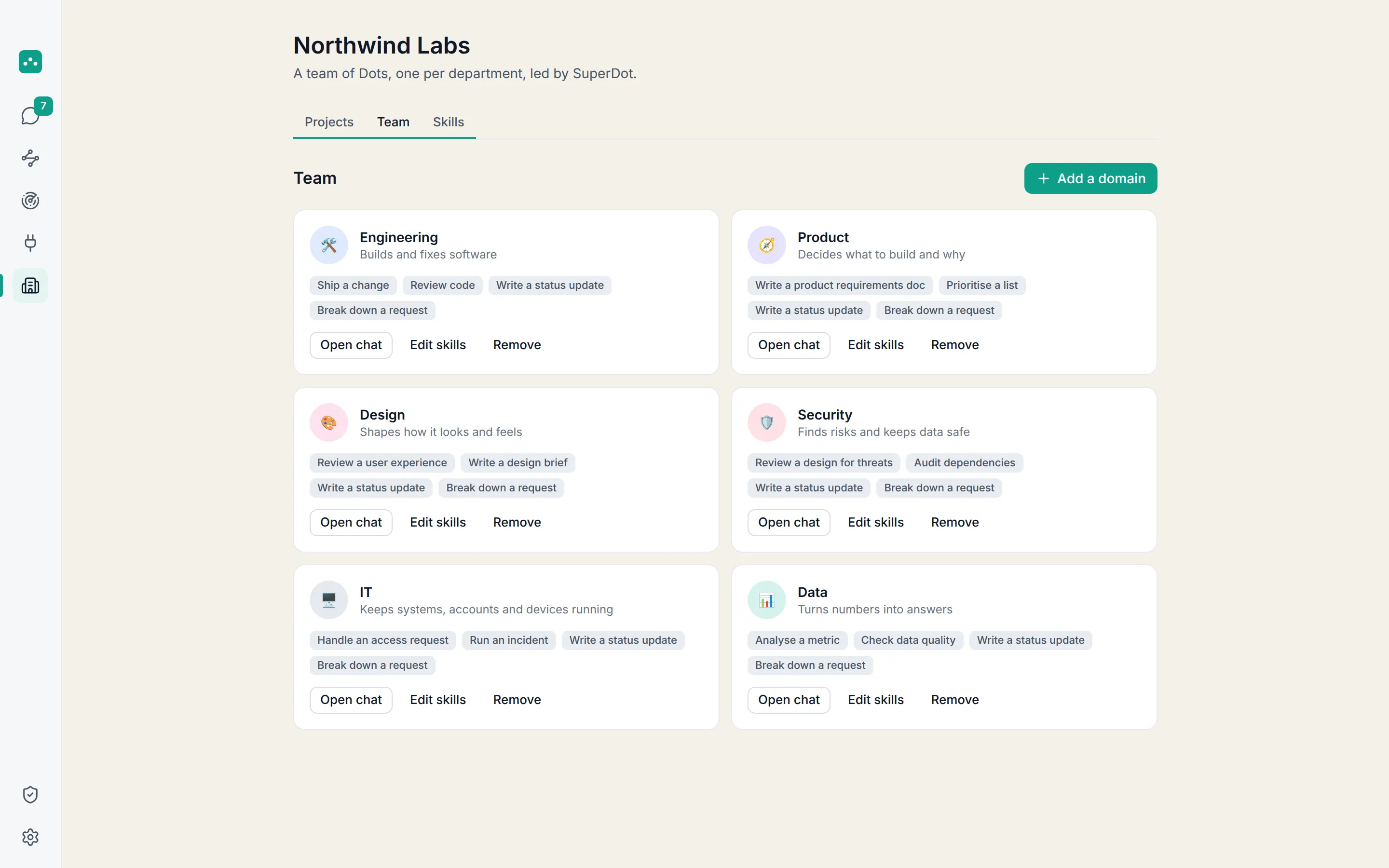1389x868 pixels.
Task: Open settings gear icon in sidebar
Action: 30,837
